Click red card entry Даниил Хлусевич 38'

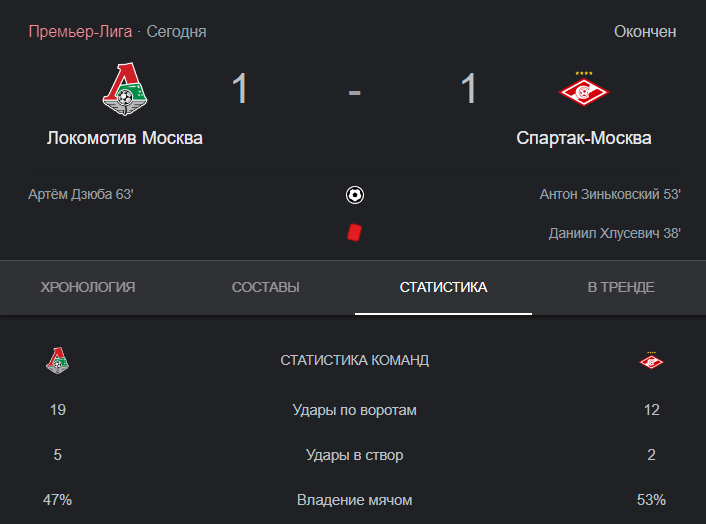(615, 233)
